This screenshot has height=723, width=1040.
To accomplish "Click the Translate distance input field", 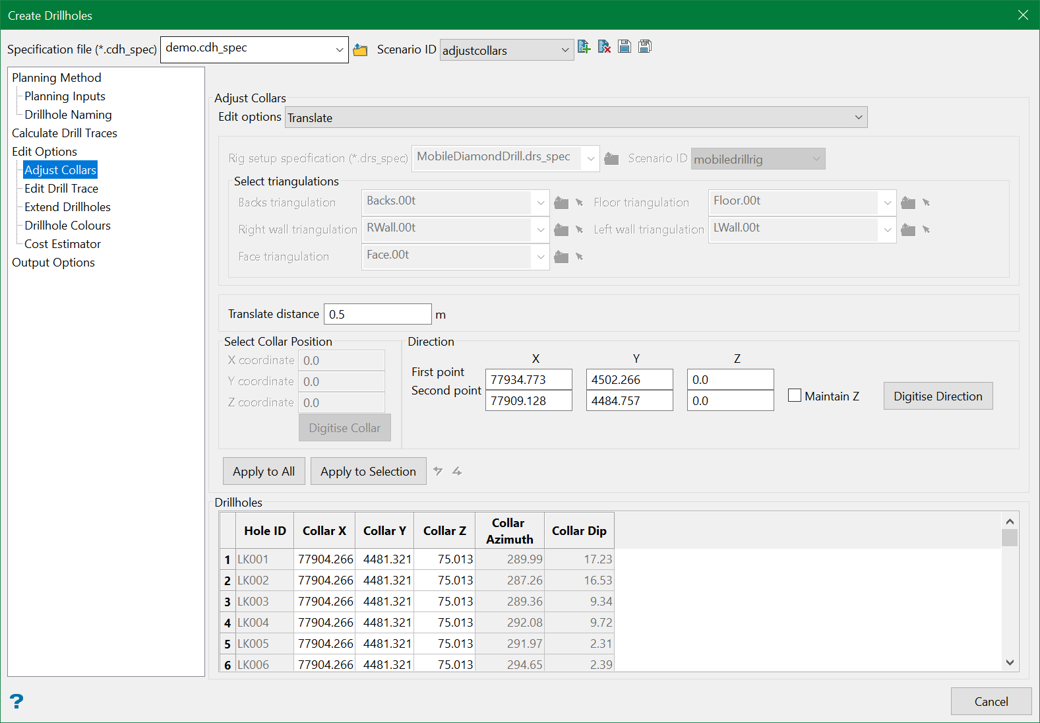I will [377, 314].
